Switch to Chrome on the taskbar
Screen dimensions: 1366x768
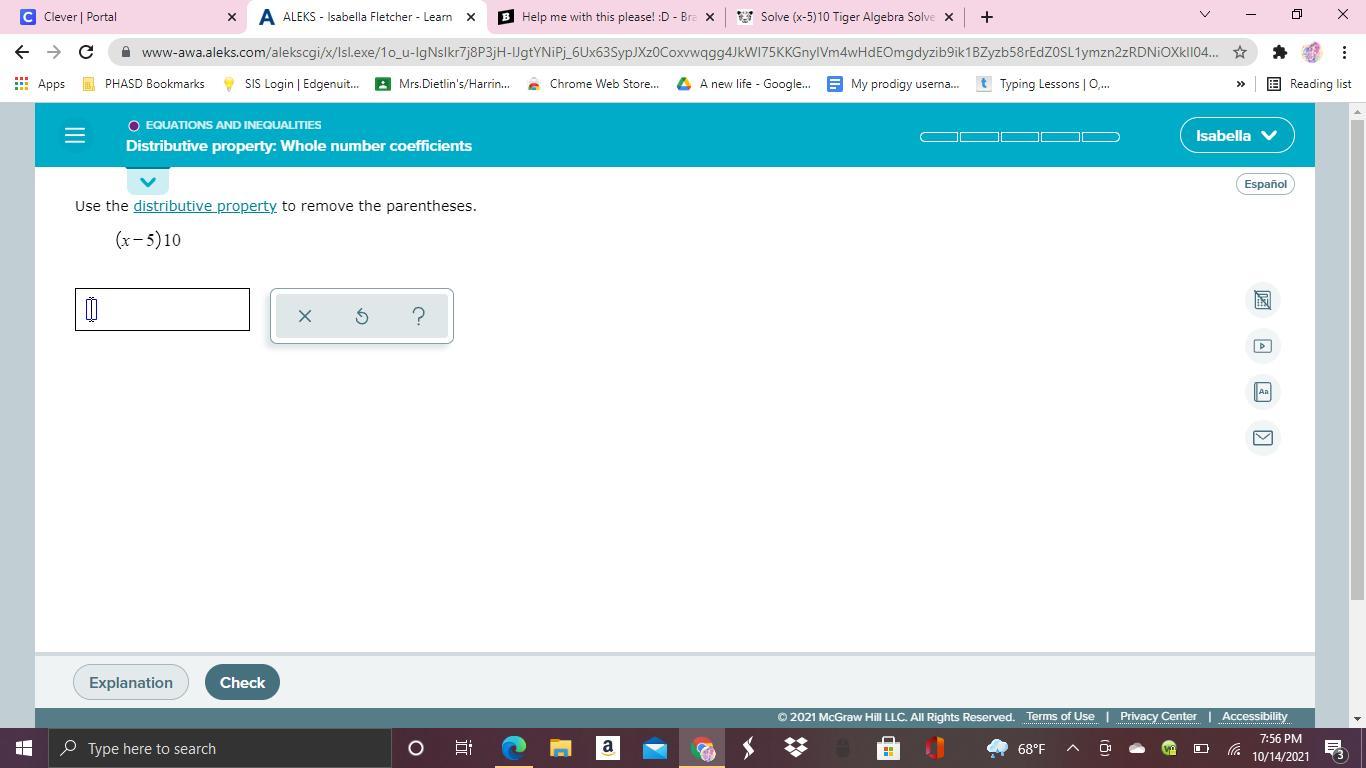[x=702, y=748]
